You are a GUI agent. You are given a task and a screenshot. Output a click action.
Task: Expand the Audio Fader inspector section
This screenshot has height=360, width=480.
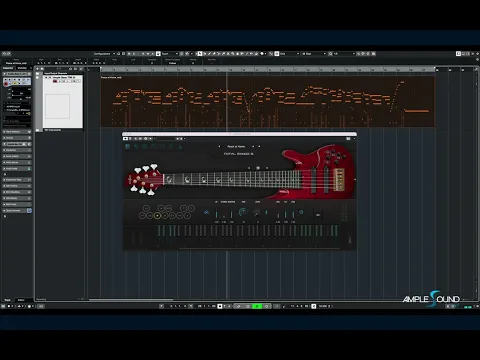coord(17,169)
